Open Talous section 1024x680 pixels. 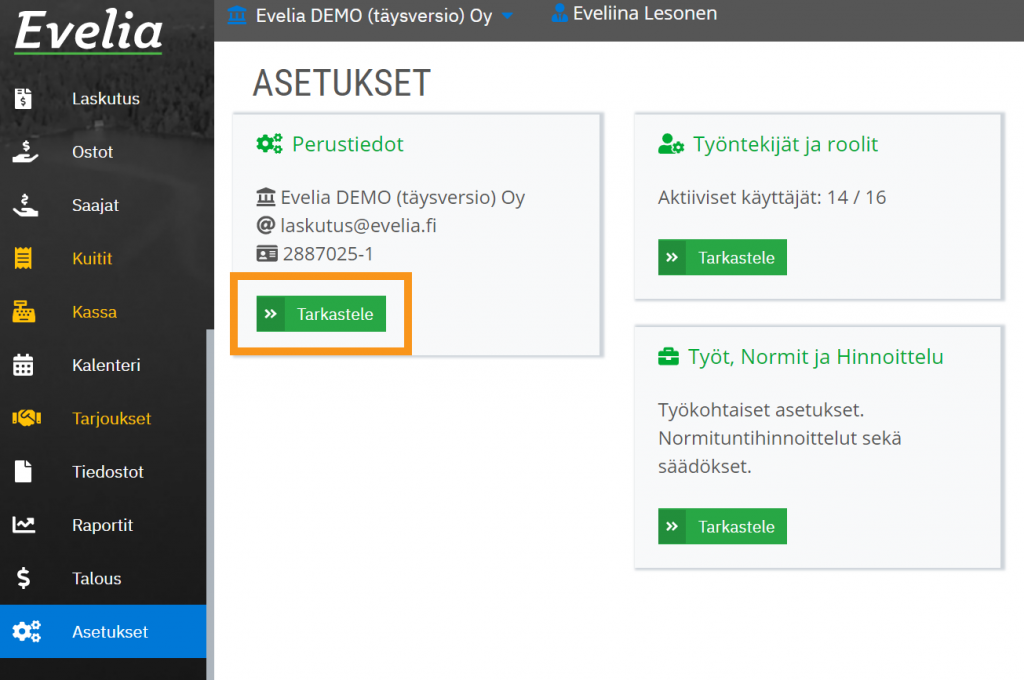(x=103, y=578)
